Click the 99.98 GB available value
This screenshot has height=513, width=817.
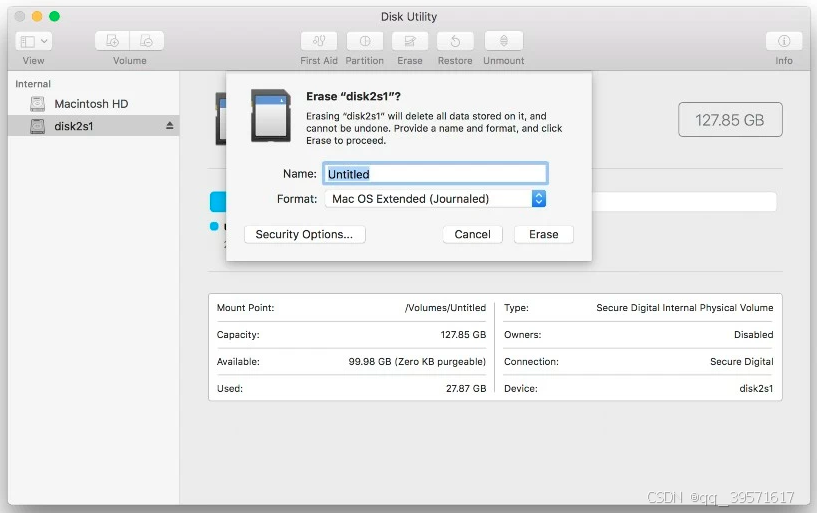pyautogui.click(x=417, y=361)
